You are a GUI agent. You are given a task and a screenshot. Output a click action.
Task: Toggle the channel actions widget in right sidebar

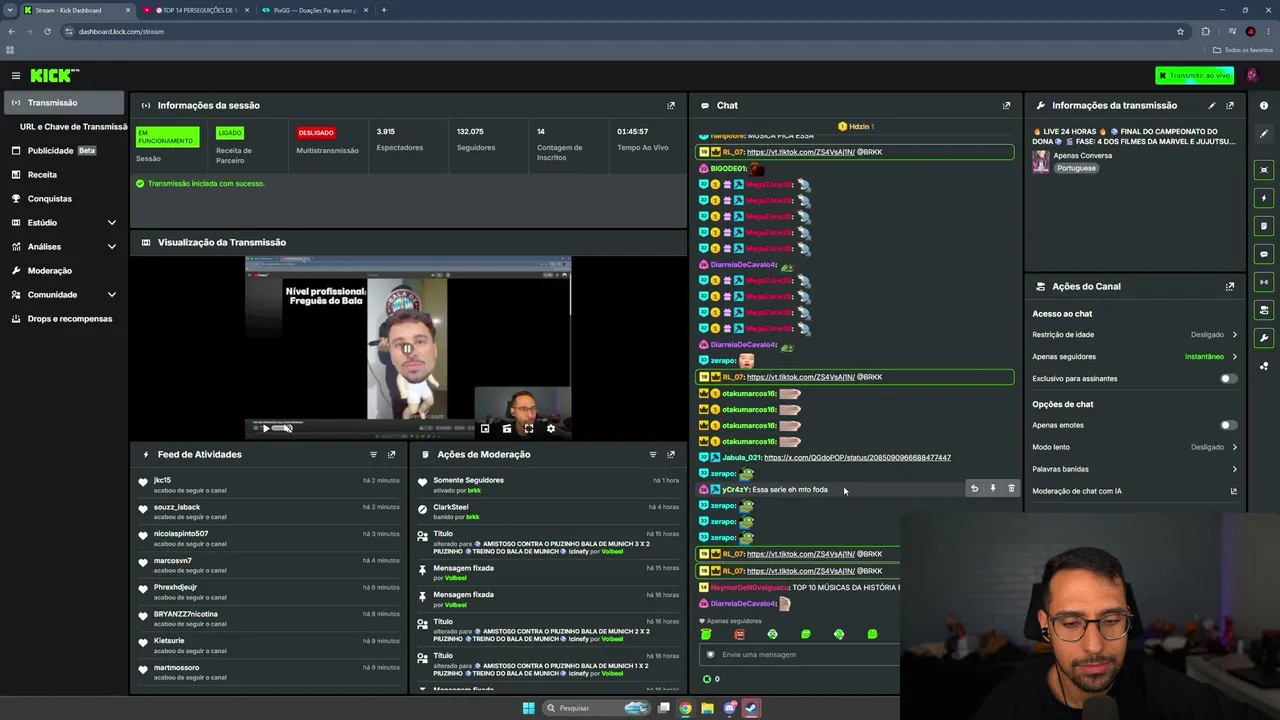1264,310
